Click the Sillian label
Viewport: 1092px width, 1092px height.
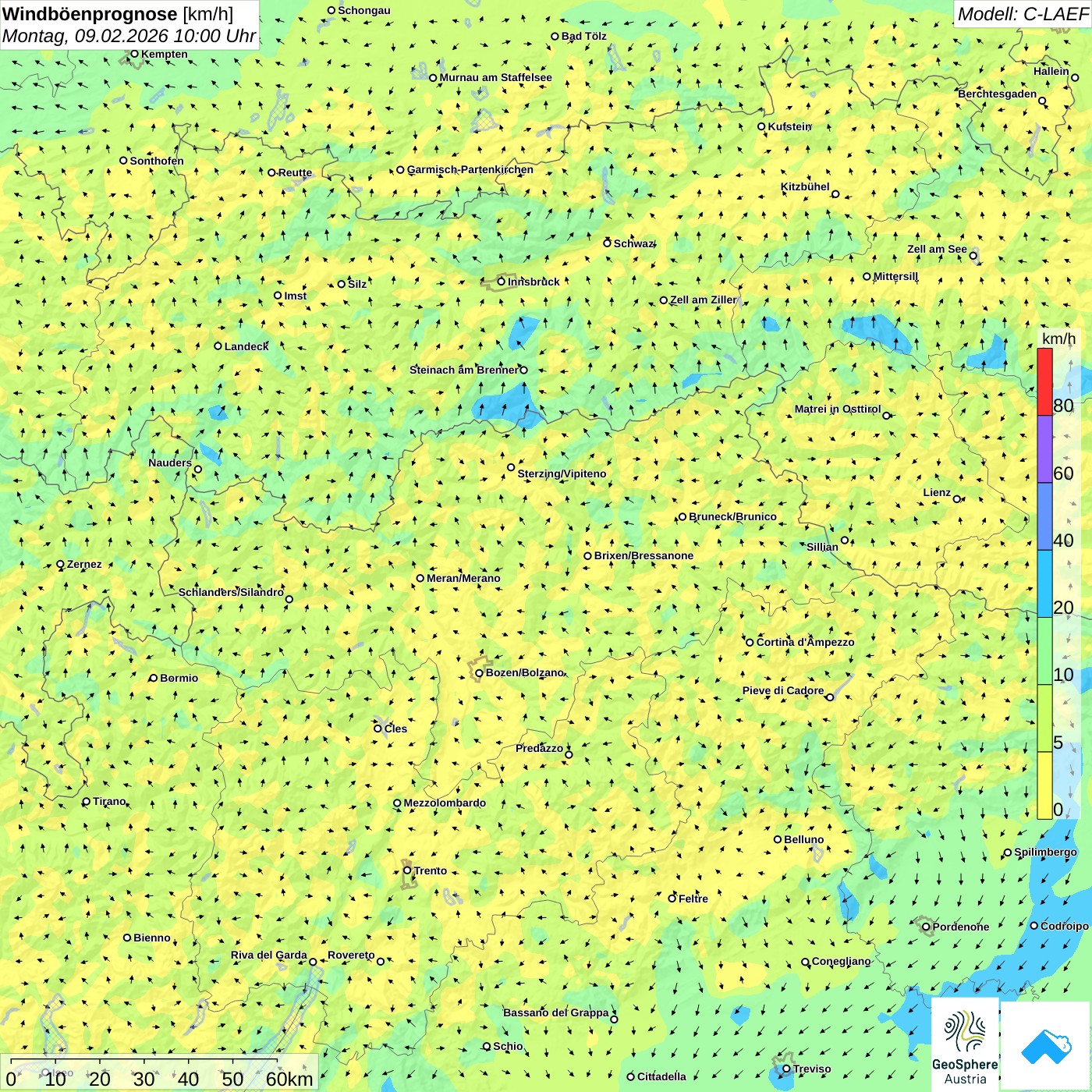[822, 547]
